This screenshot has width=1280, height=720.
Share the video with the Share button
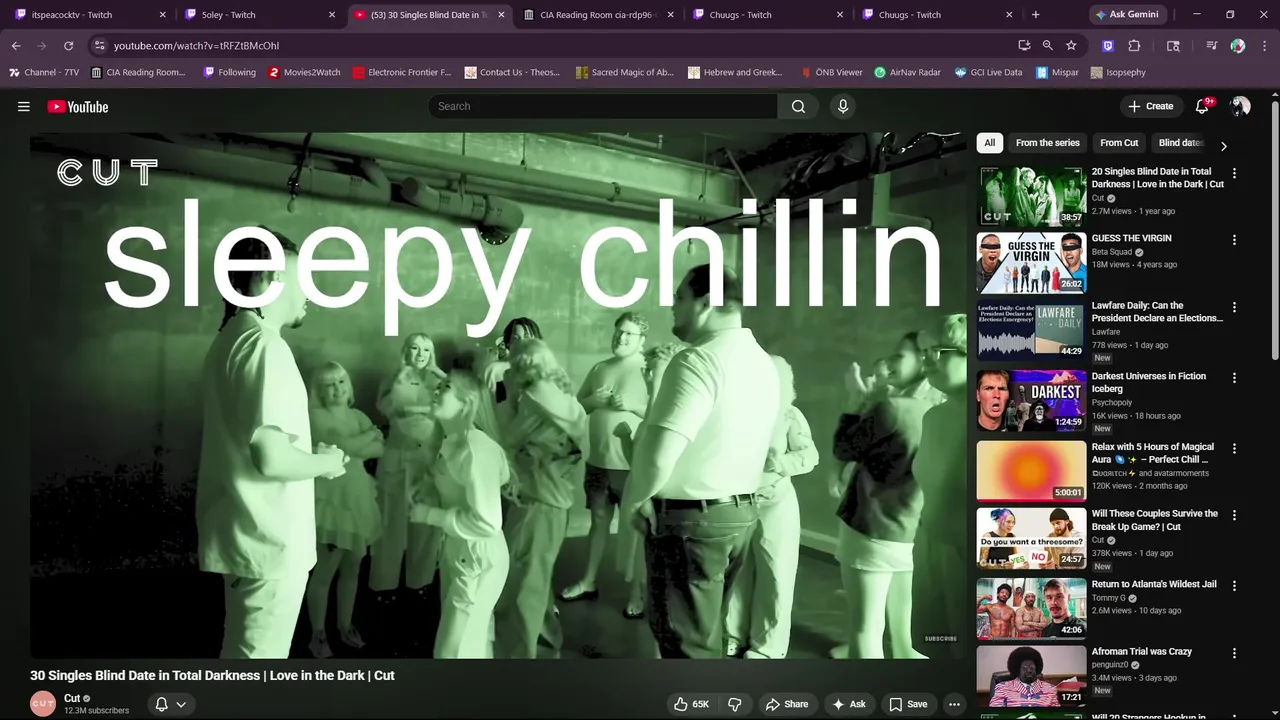point(787,704)
